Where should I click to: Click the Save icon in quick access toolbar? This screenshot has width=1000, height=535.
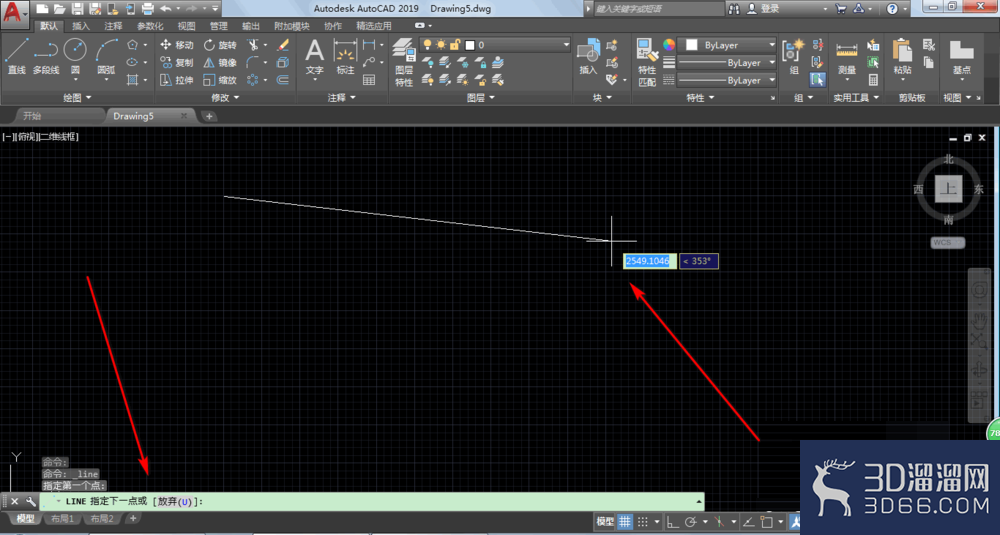click(77, 8)
